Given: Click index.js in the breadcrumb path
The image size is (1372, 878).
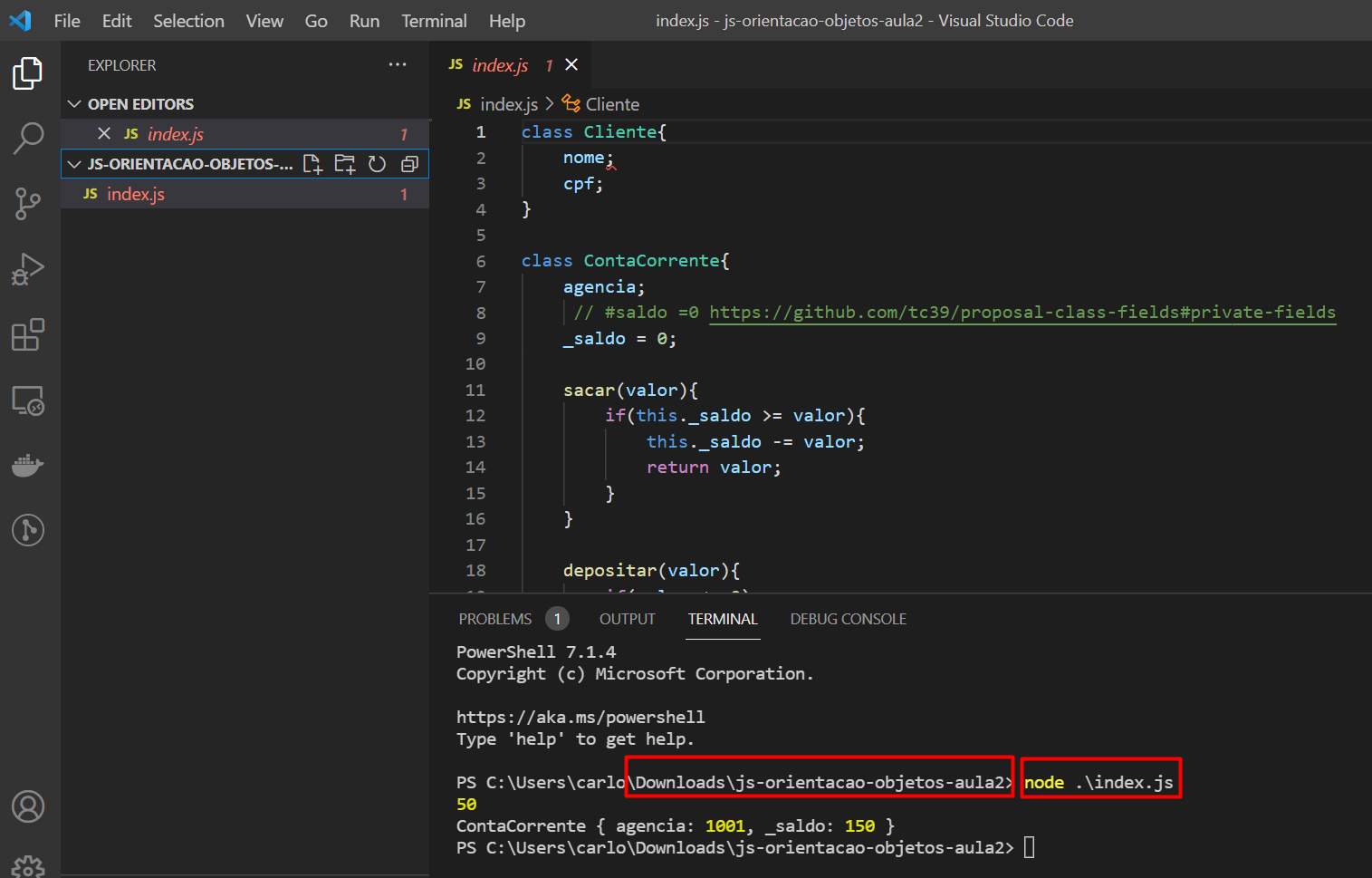Looking at the screenshot, I should [509, 104].
